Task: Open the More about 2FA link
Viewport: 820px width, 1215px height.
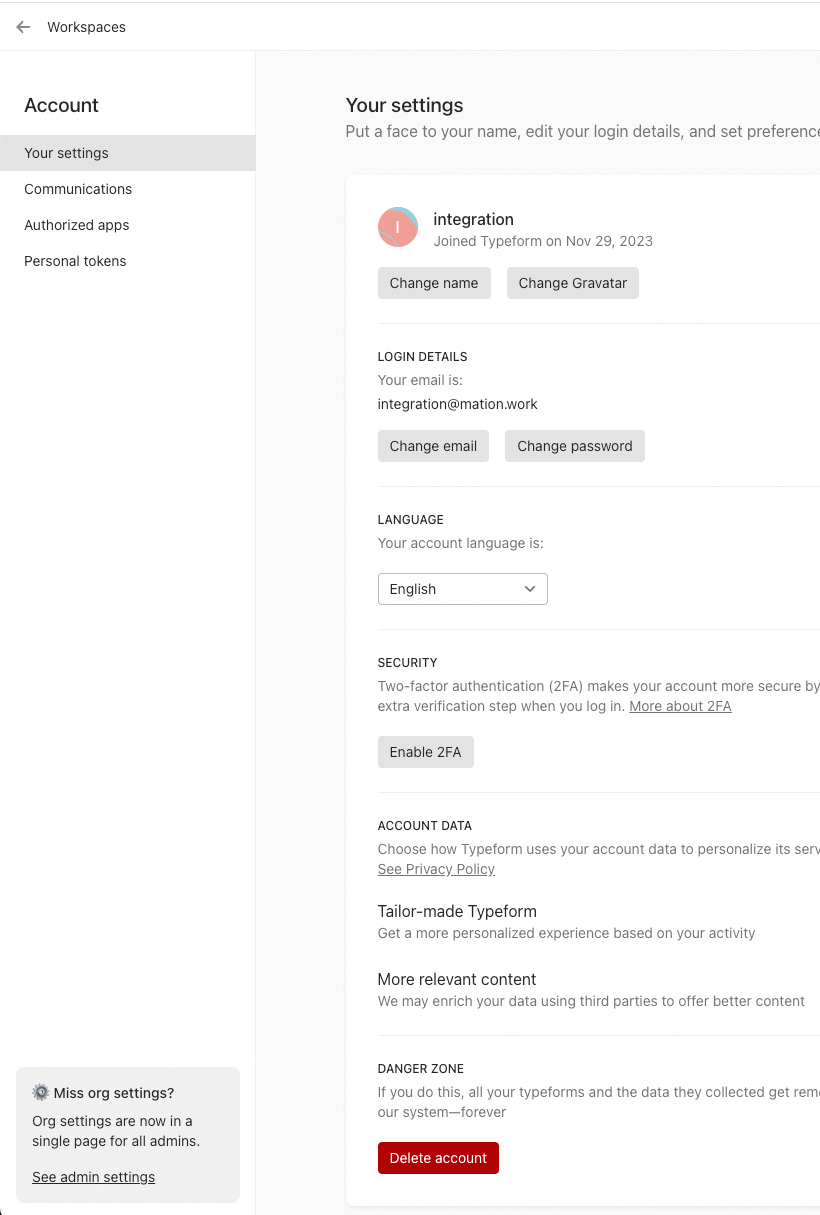Action: click(680, 706)
